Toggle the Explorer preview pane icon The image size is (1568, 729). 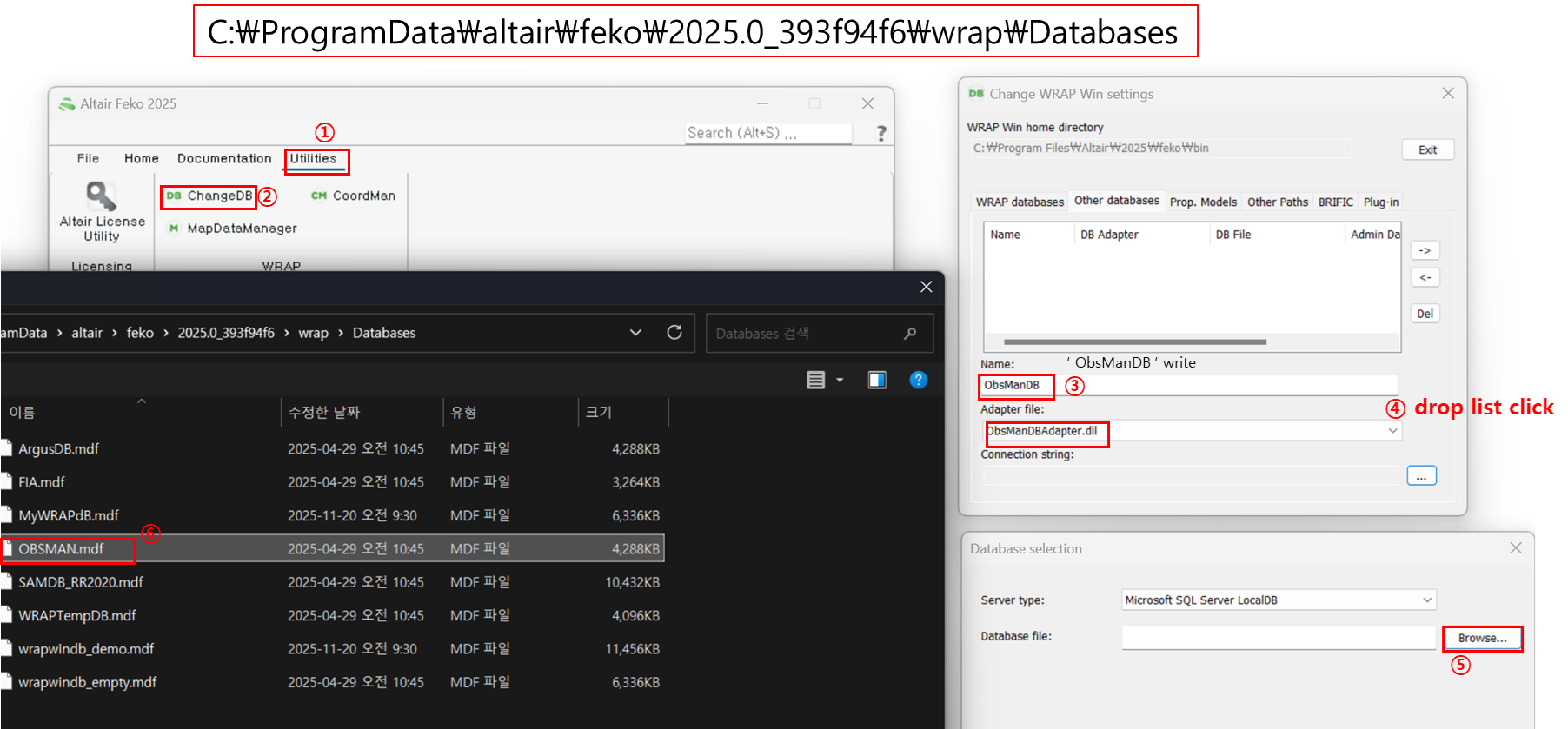pyautogui.click(x=877, y=380)
